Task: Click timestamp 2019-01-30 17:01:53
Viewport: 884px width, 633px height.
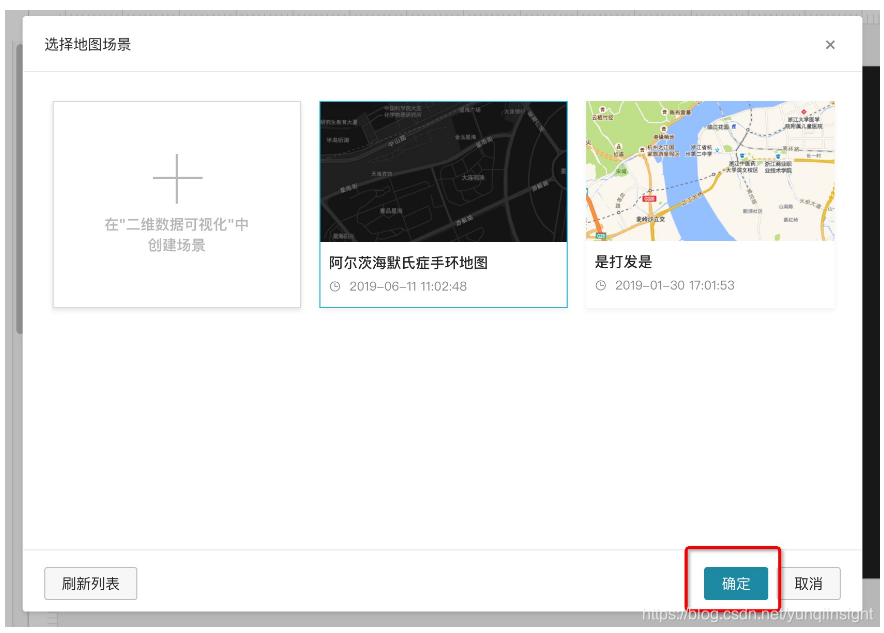Action: [674, 285]
